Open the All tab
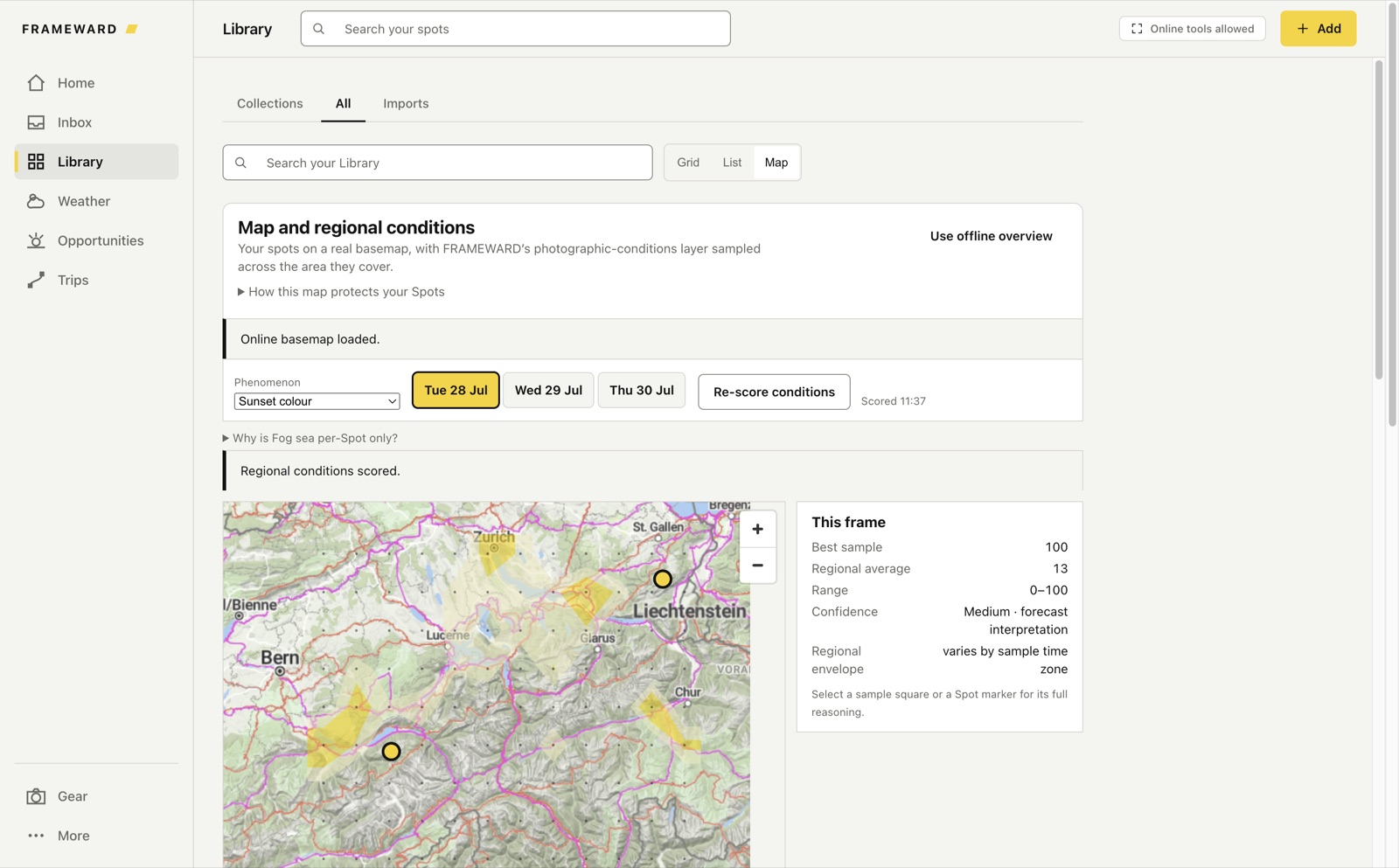This screenshot has width=1399, height=868. click(x=343, y=103)
